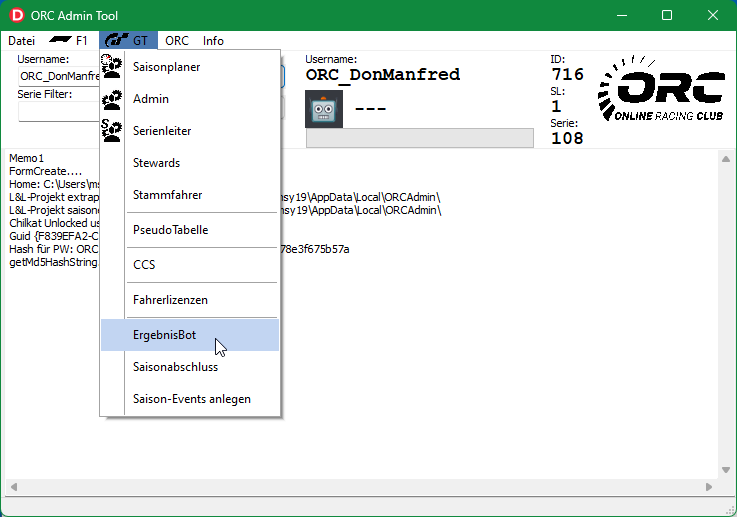The width and height of the screenshot is (737, 517).
Task: Open the F1 menu with the F1 logo
Action: 69,41
